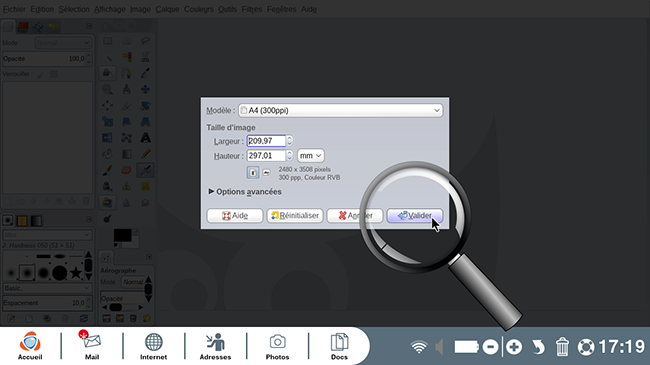Select the Pencil tool

[x=146, y=154]
